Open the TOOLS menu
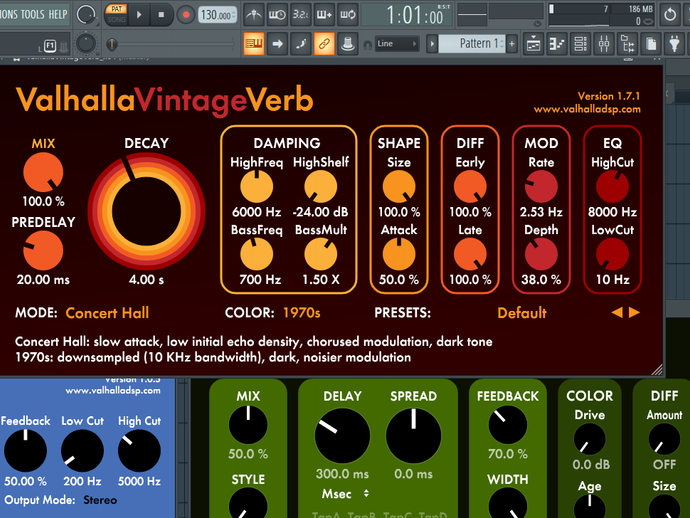Screen dimensions: 690x518 click(x=32, y=15)
